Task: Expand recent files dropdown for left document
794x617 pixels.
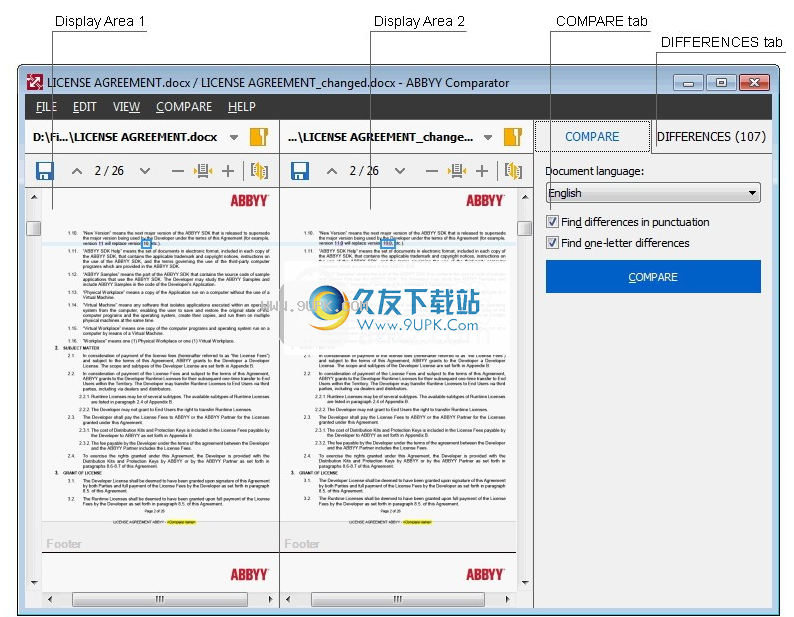Action: [234, 137]
